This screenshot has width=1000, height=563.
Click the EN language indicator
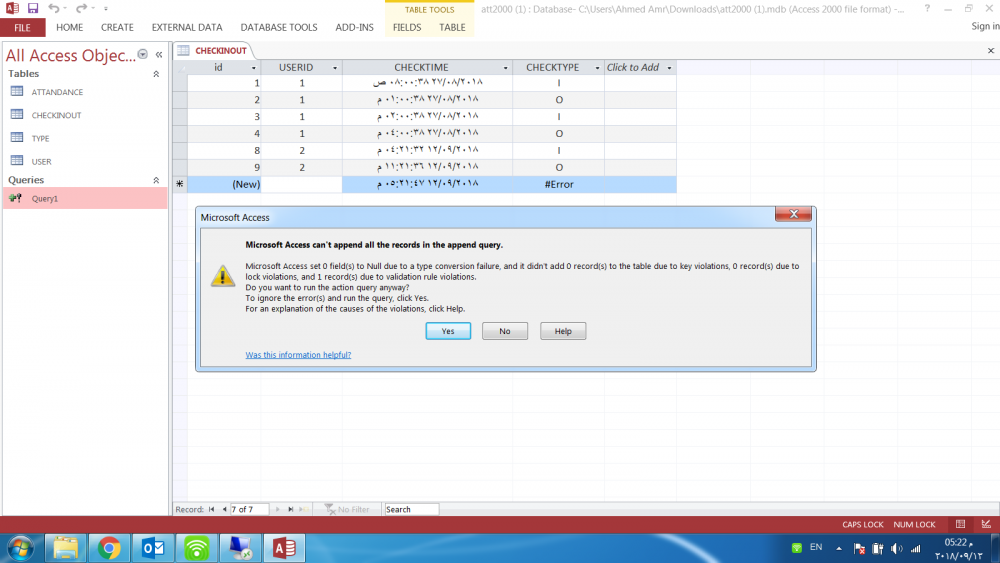(816, 547)
